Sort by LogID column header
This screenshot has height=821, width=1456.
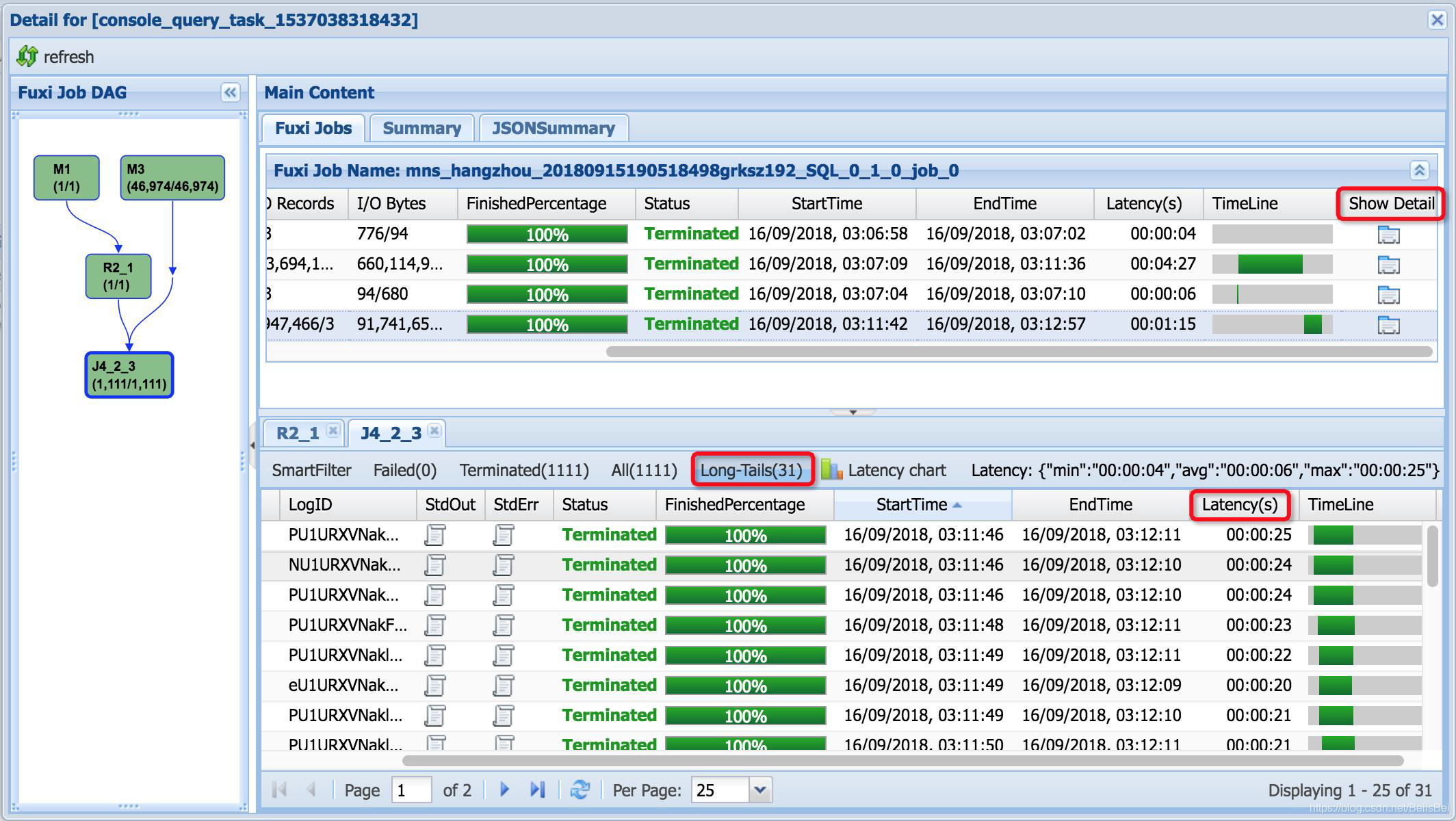click(x=348, y=505)
